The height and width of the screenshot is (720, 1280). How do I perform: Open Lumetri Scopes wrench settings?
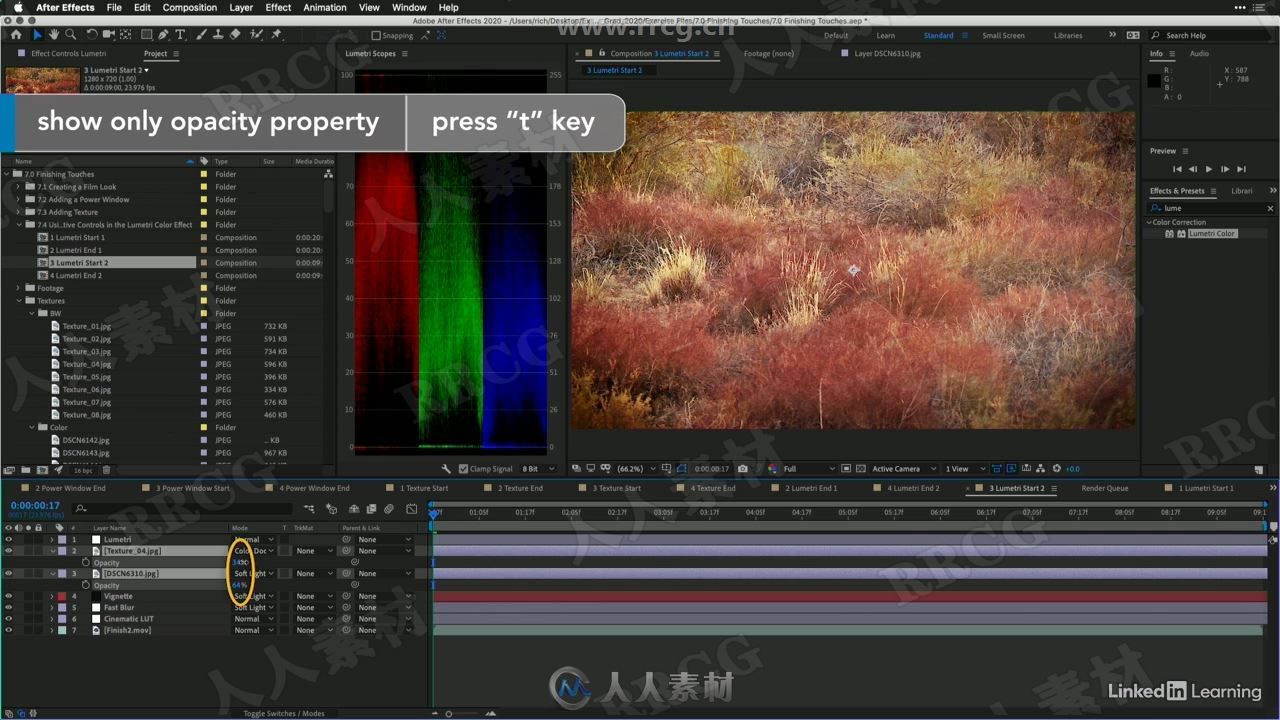point(447,468)
